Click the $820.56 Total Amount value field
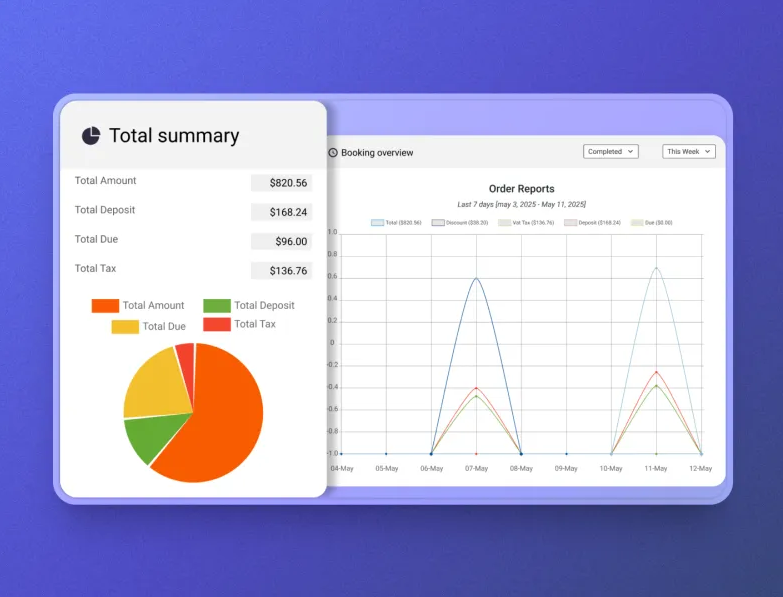Screen dimensions: 783x597 pos(281,183)
